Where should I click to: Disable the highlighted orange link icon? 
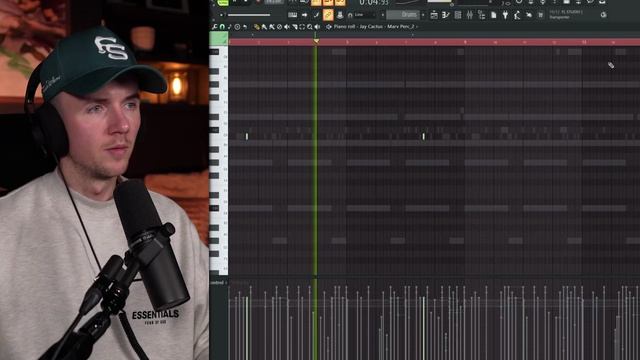[328, 15]
